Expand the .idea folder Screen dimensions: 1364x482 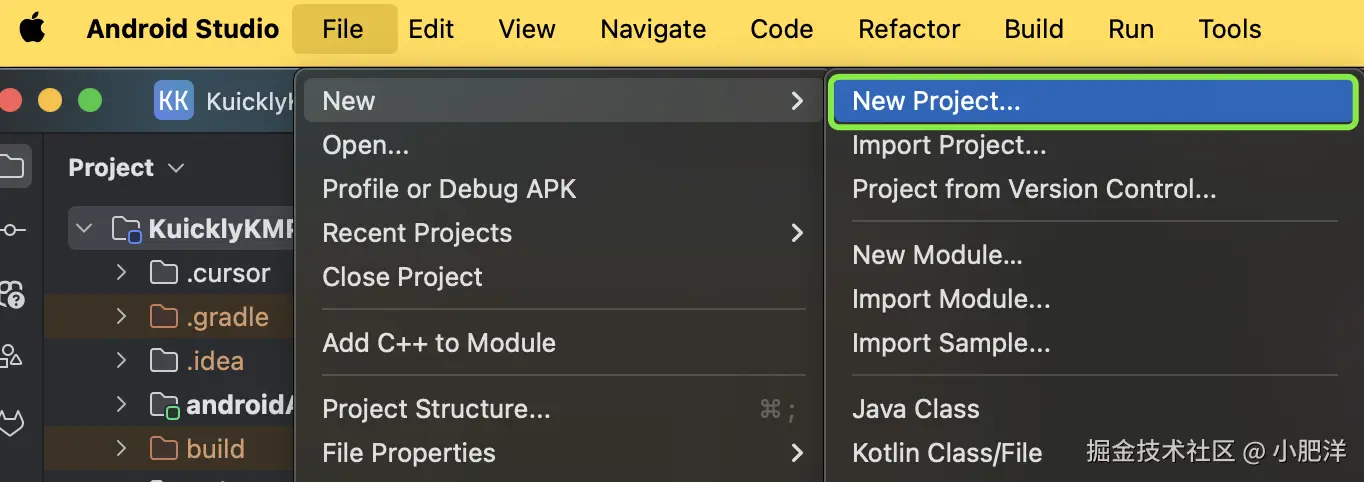click(x=121, y=361)
